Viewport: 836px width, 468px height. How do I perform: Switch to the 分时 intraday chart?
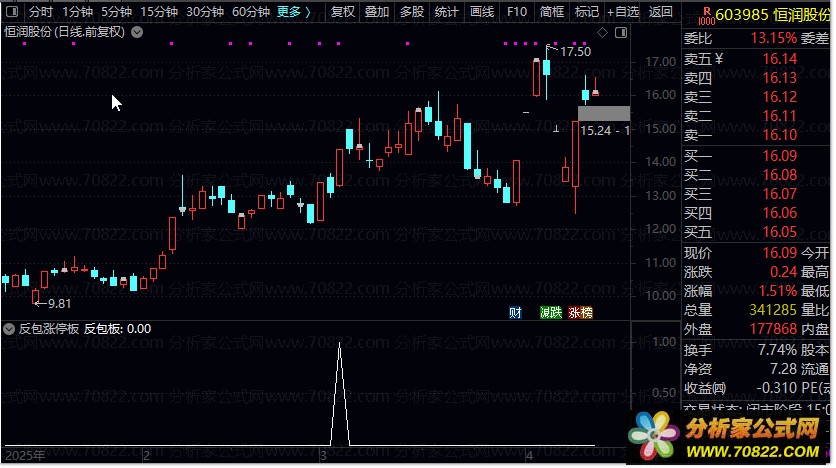click(41, 11)
